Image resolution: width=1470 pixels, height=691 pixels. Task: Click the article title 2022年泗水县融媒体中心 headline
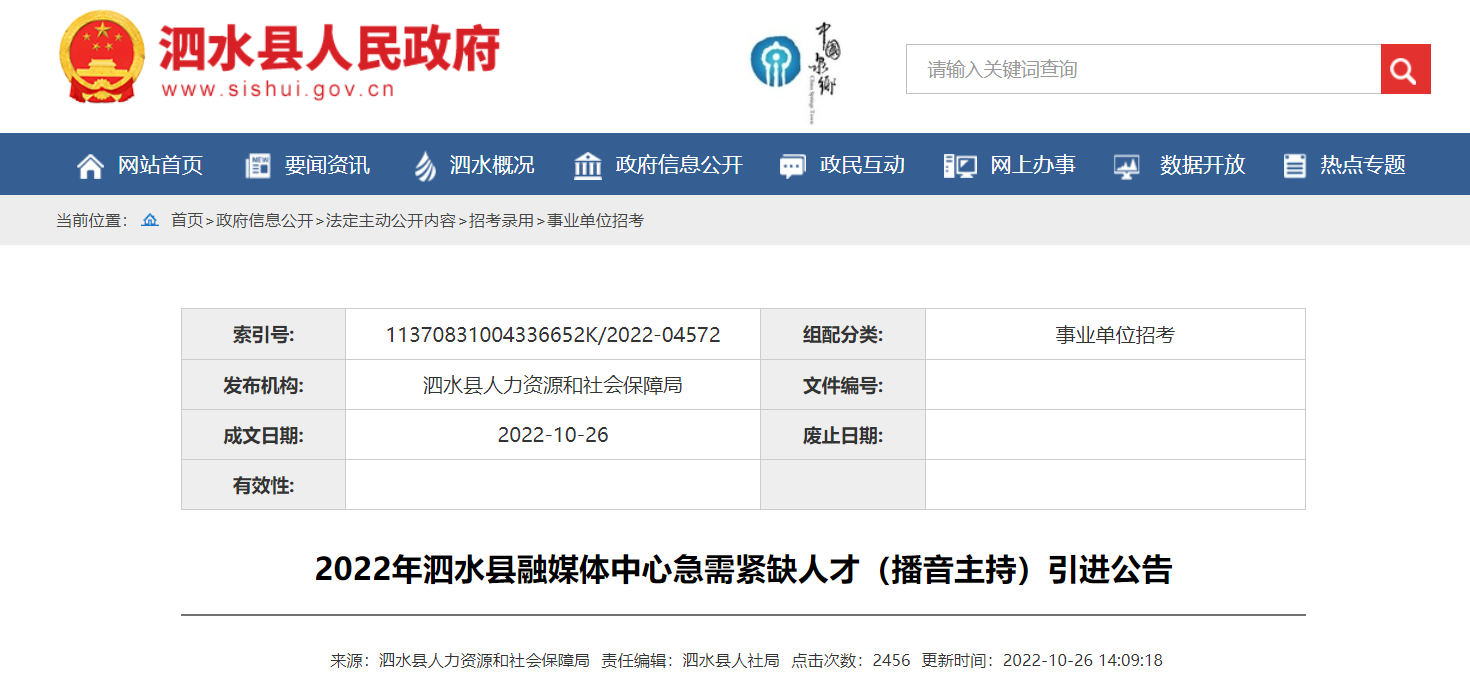pos(743,569)
